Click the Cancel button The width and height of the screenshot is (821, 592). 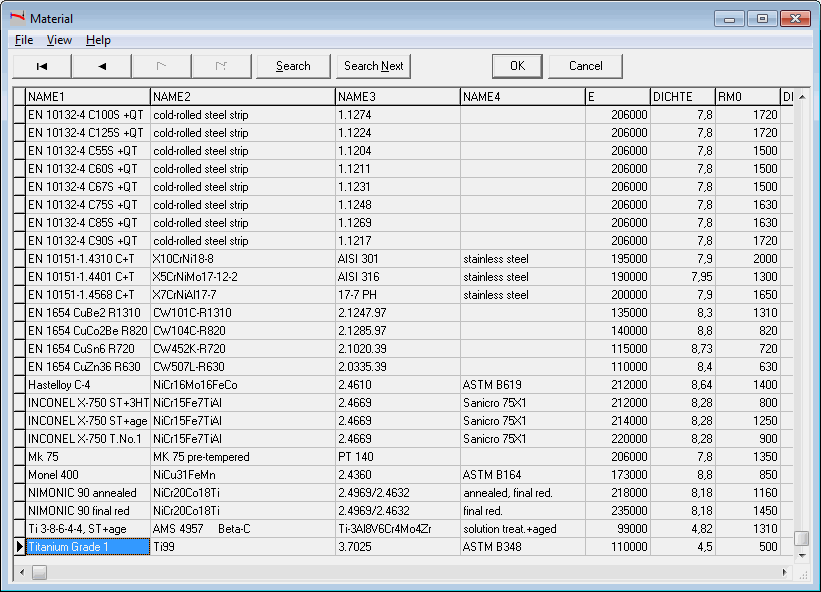pyautogui.click(x=586, y=66)
